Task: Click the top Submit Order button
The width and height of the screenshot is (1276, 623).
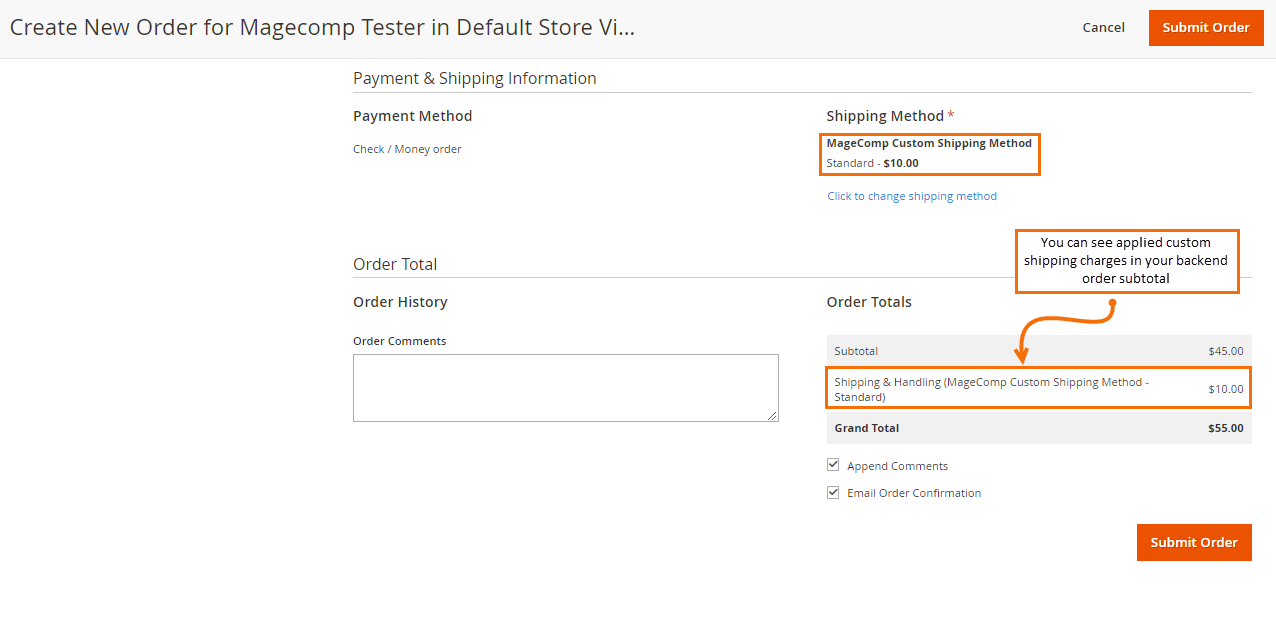Action: pos(1205,28)
